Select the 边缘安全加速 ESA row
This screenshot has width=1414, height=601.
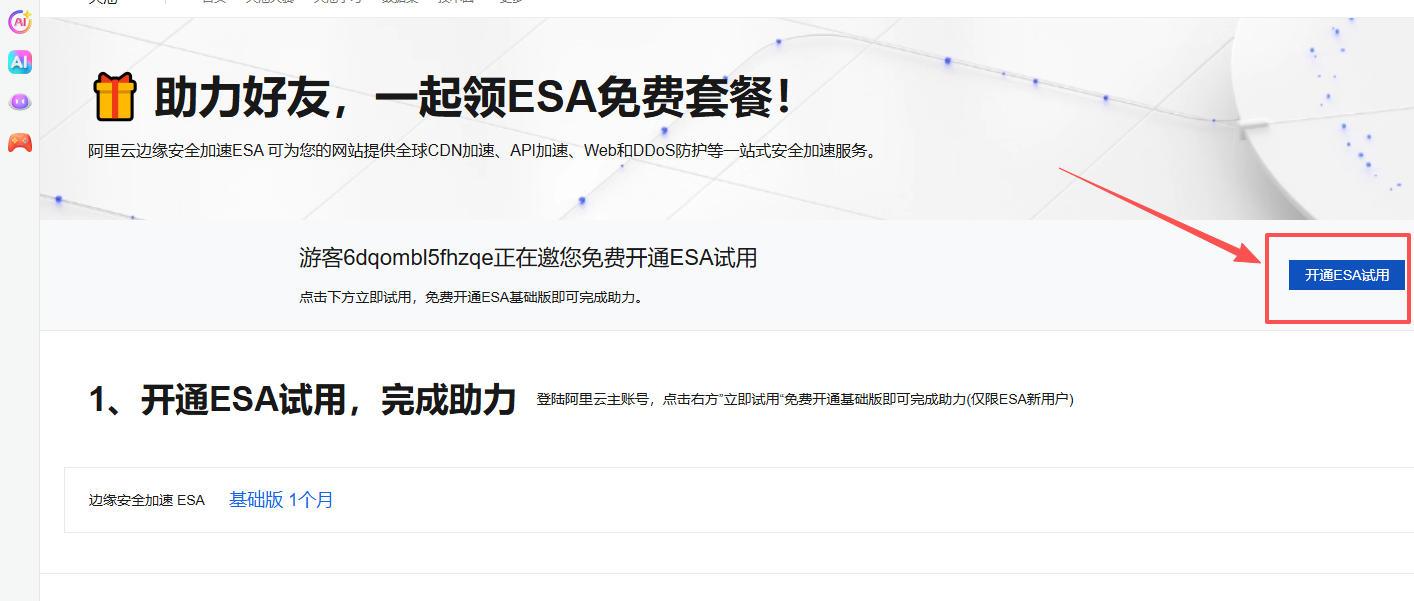146,500
